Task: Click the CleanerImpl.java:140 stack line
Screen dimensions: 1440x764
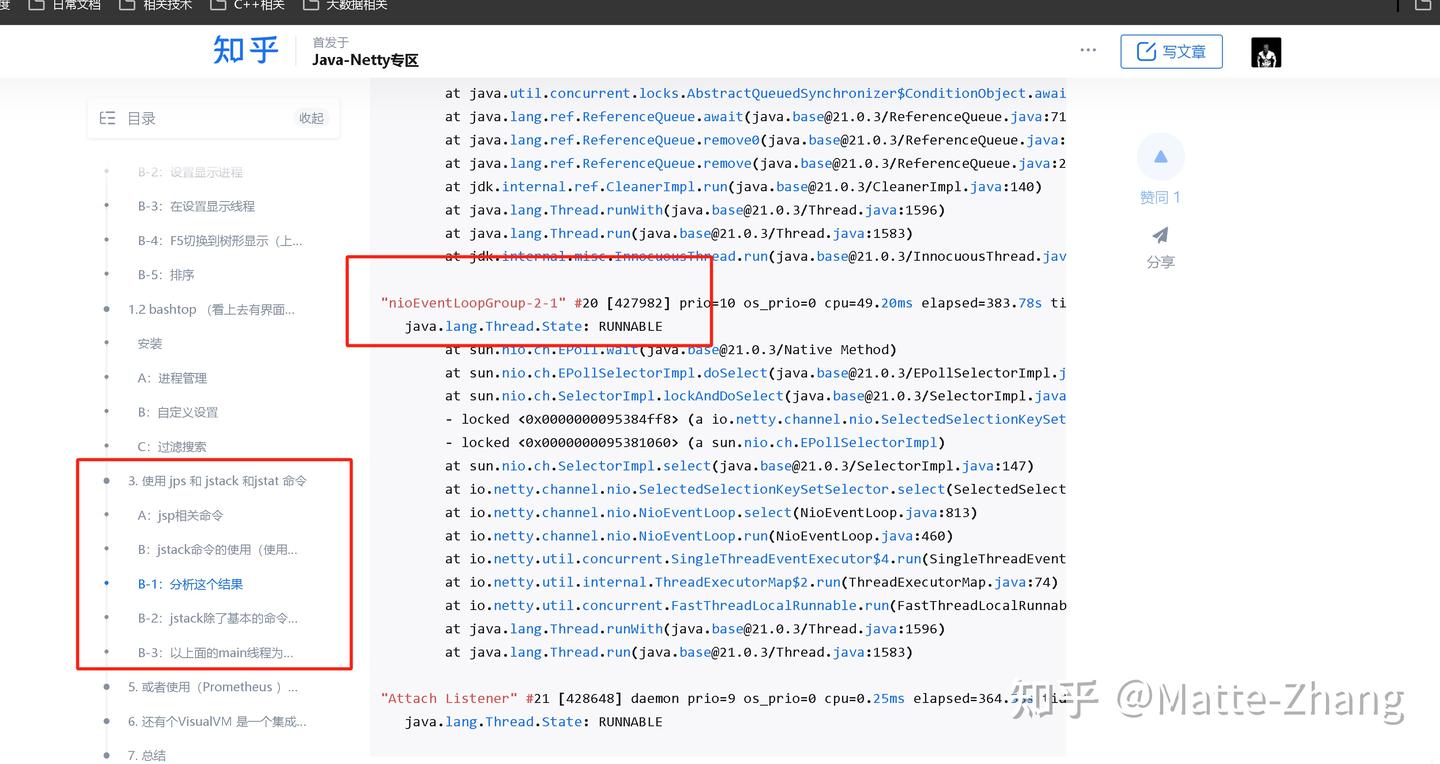Action: (x=743, y=187)
